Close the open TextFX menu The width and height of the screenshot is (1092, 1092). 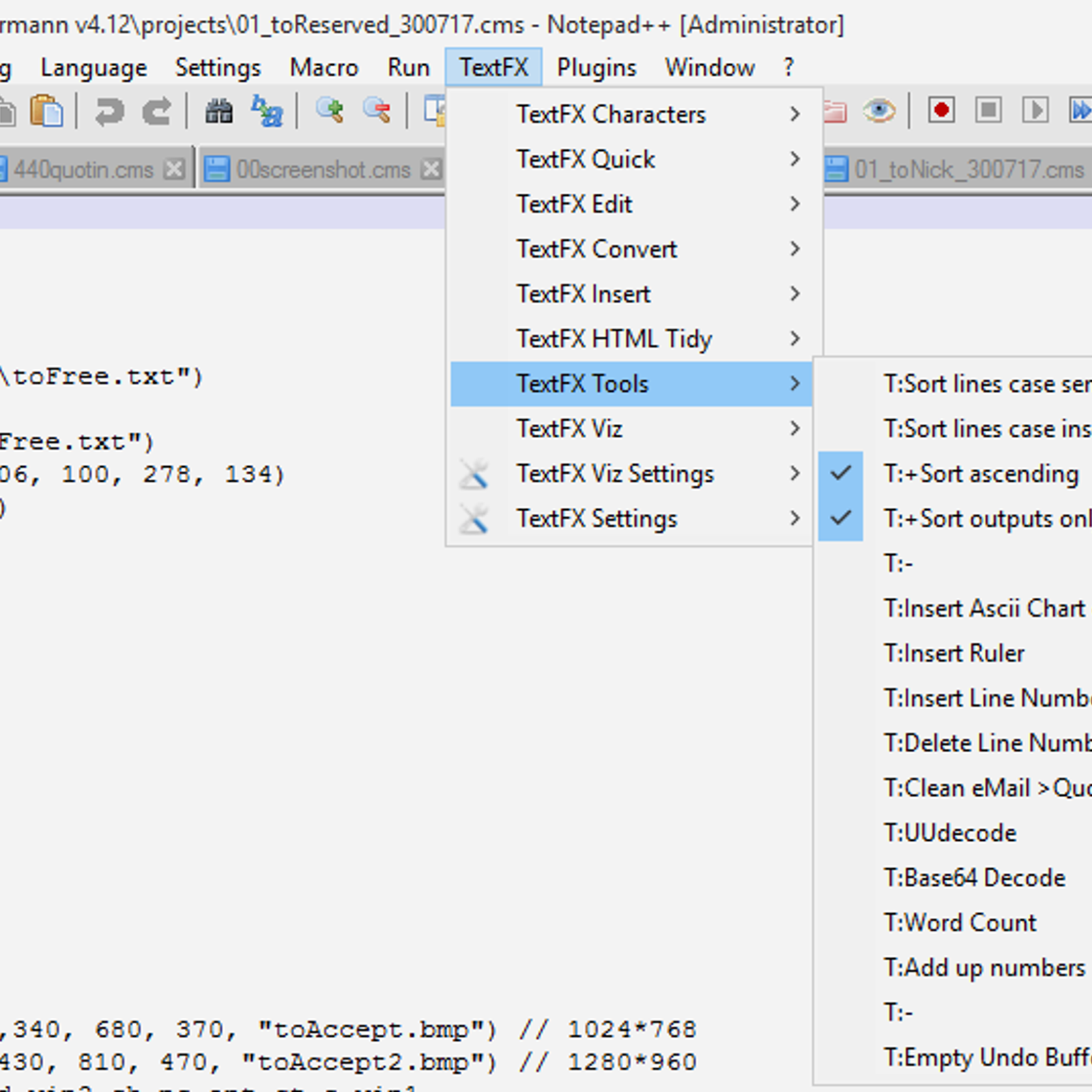(493, 67)
